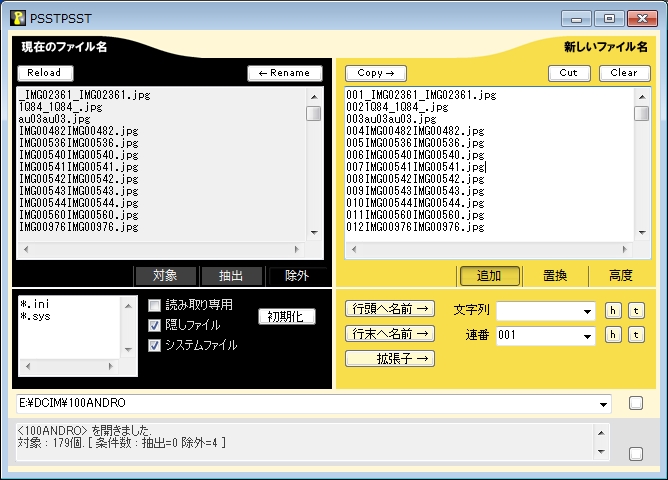Select IMG00976IMG00976.jpg in current file list
The image size is (668, 480).
click(79, 227)
